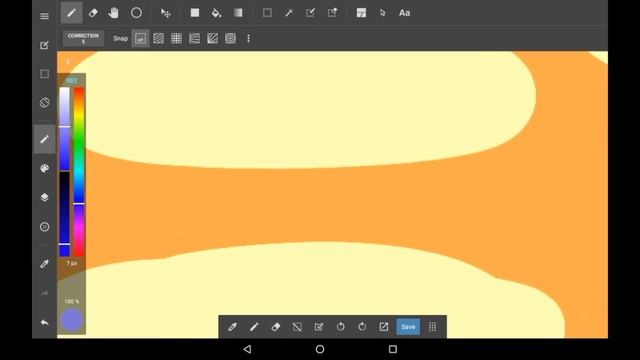Viewport: 640px width, 360px height.
Task: Select the rectangular Select tool
Action: (267, 13)
